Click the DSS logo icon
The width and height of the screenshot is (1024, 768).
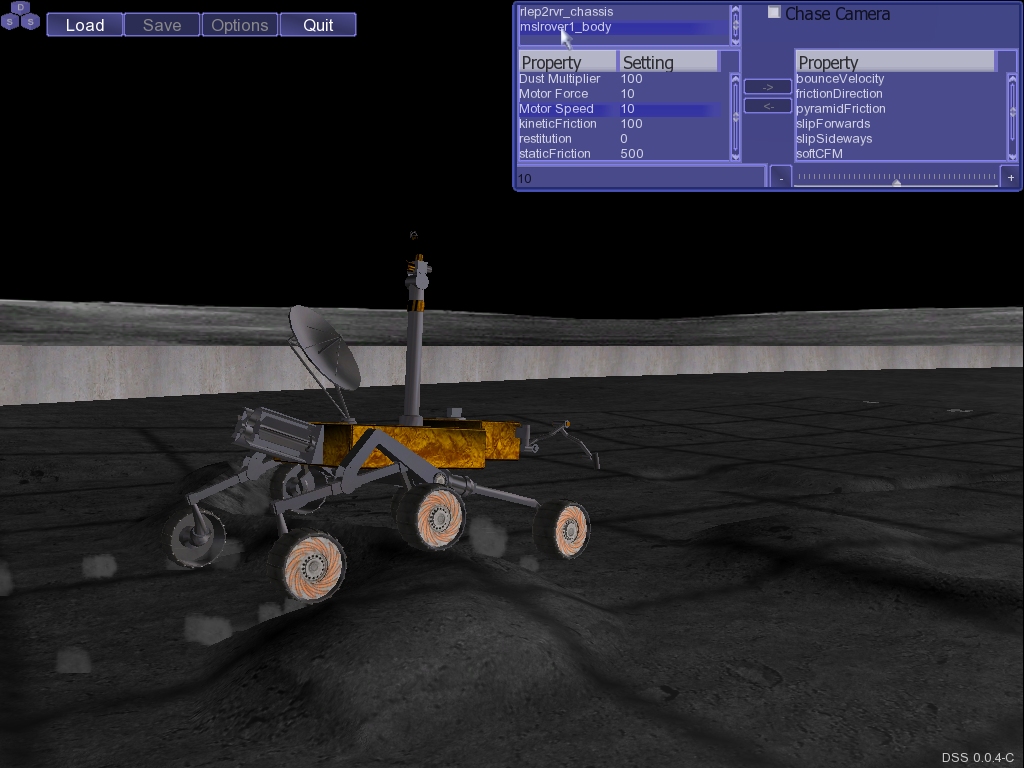pos(21,16)
